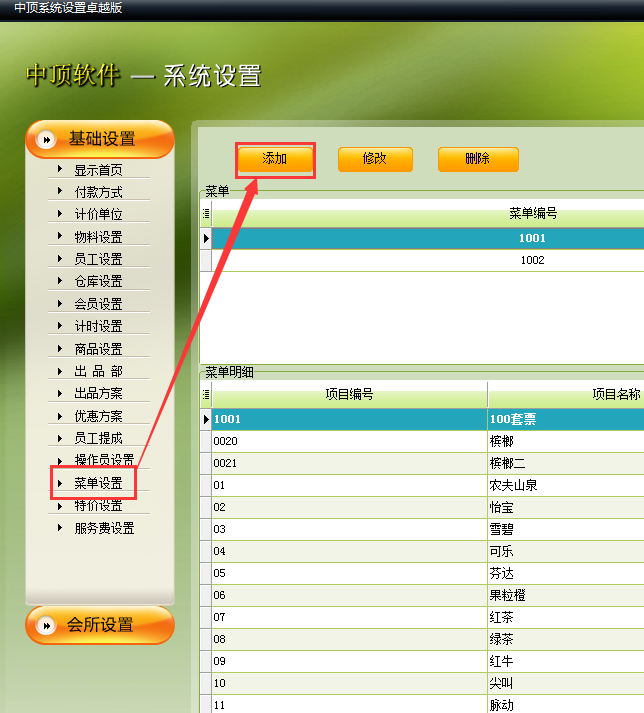
Task: Click the 项目名称 column header
Action: pyautogui.click(x=566, y=394)
